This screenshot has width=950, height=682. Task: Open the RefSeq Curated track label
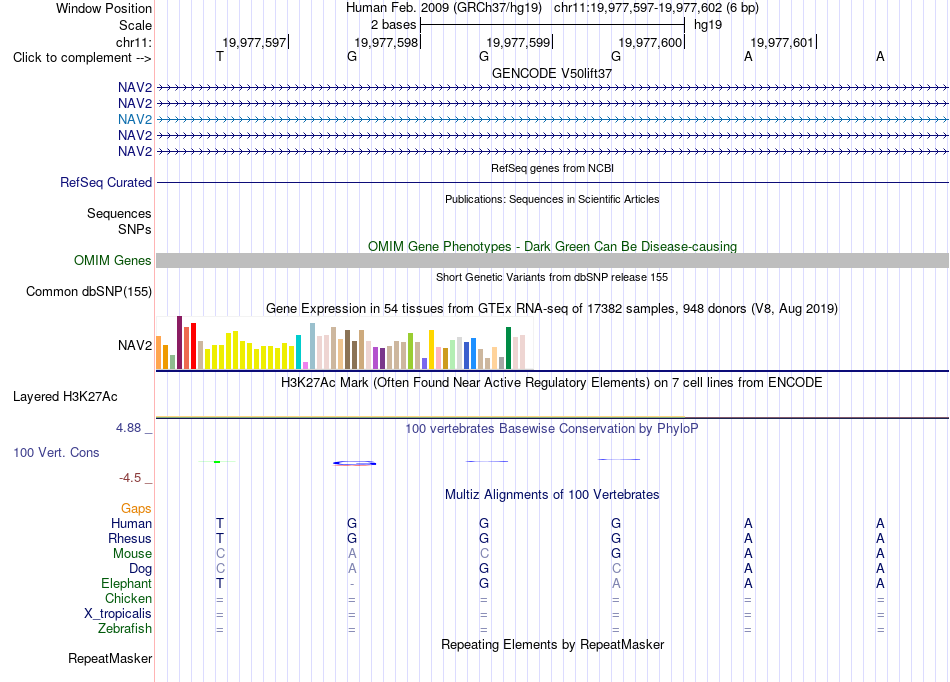pyautogui.click(x=106, y=182)
